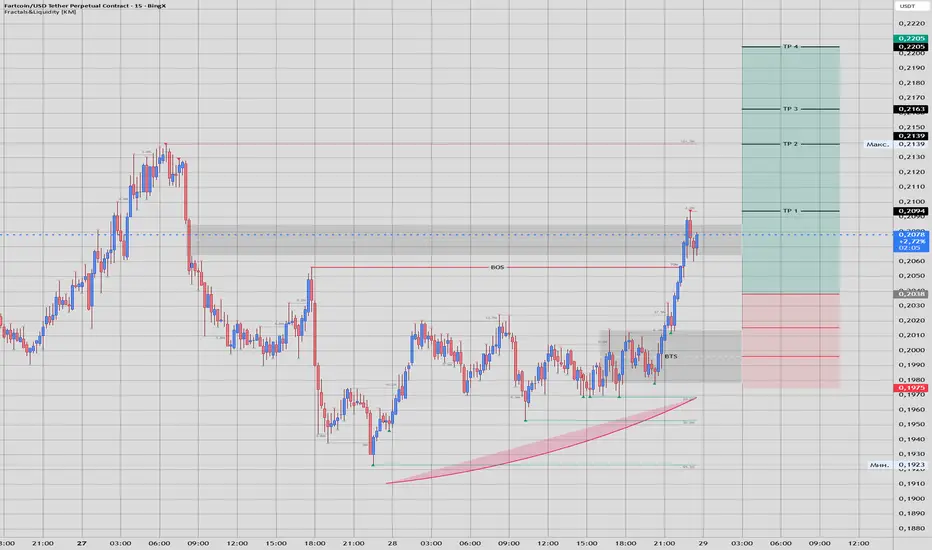Click the gray 0,2038 entry price tag
Screen dimensions: 932x550
tap(911, 294)
